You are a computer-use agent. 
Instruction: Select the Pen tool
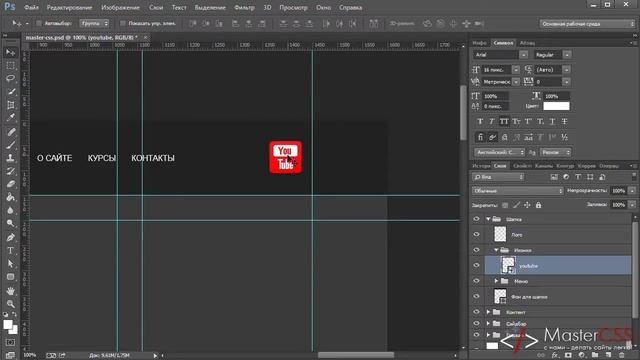(x=11, y=237)
